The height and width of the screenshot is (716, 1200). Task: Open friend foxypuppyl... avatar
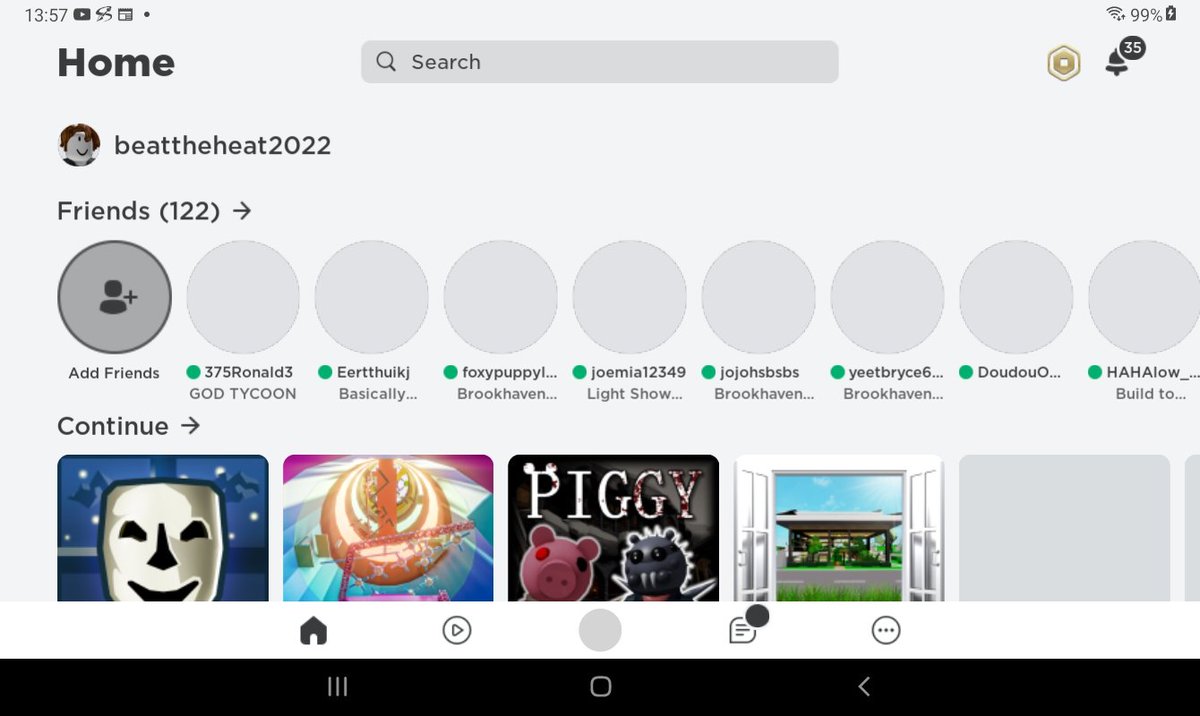click(x=501, y=297)
